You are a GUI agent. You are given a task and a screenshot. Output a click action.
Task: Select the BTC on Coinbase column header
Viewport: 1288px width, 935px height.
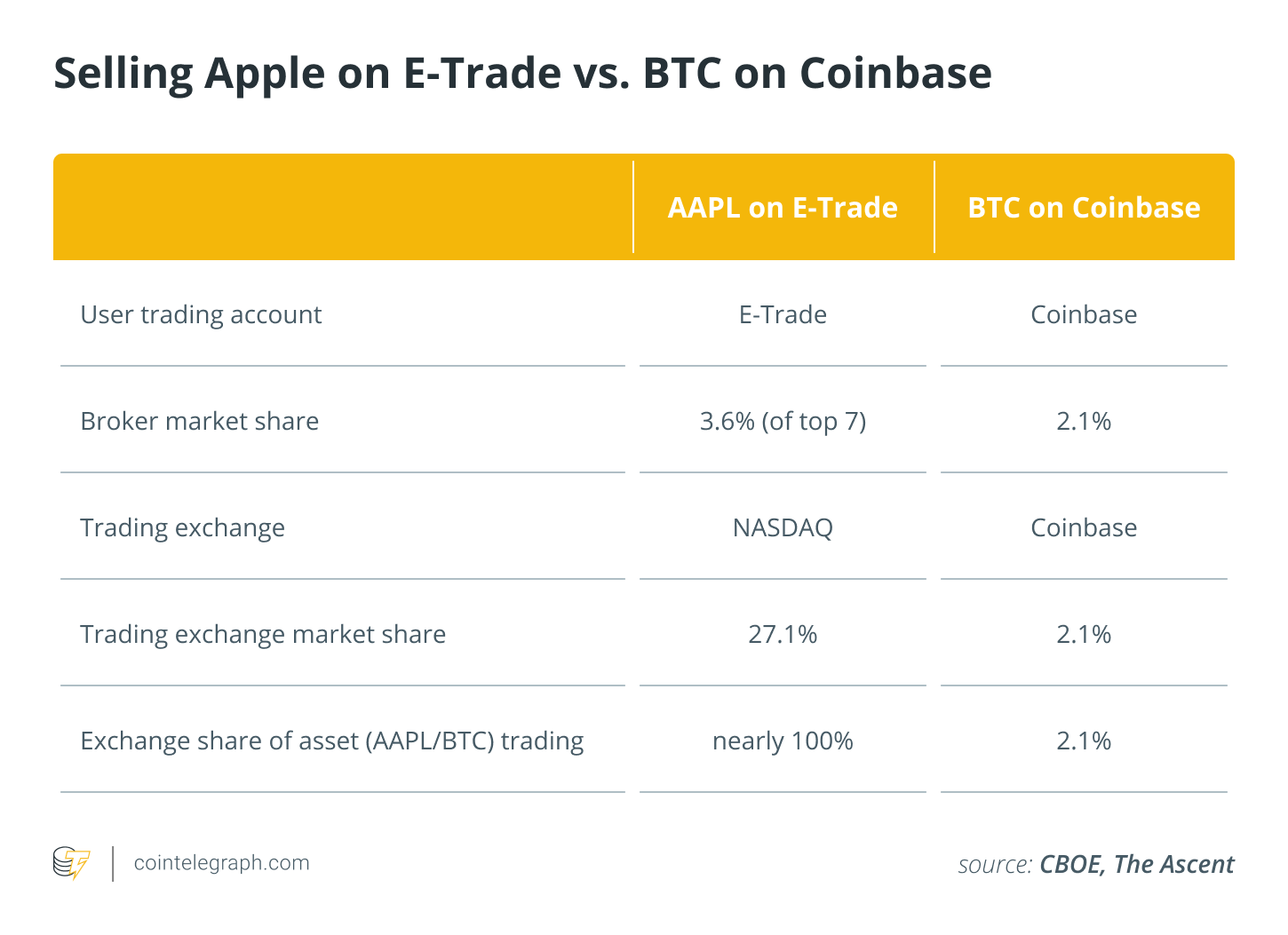click(x=1084, y=207)
